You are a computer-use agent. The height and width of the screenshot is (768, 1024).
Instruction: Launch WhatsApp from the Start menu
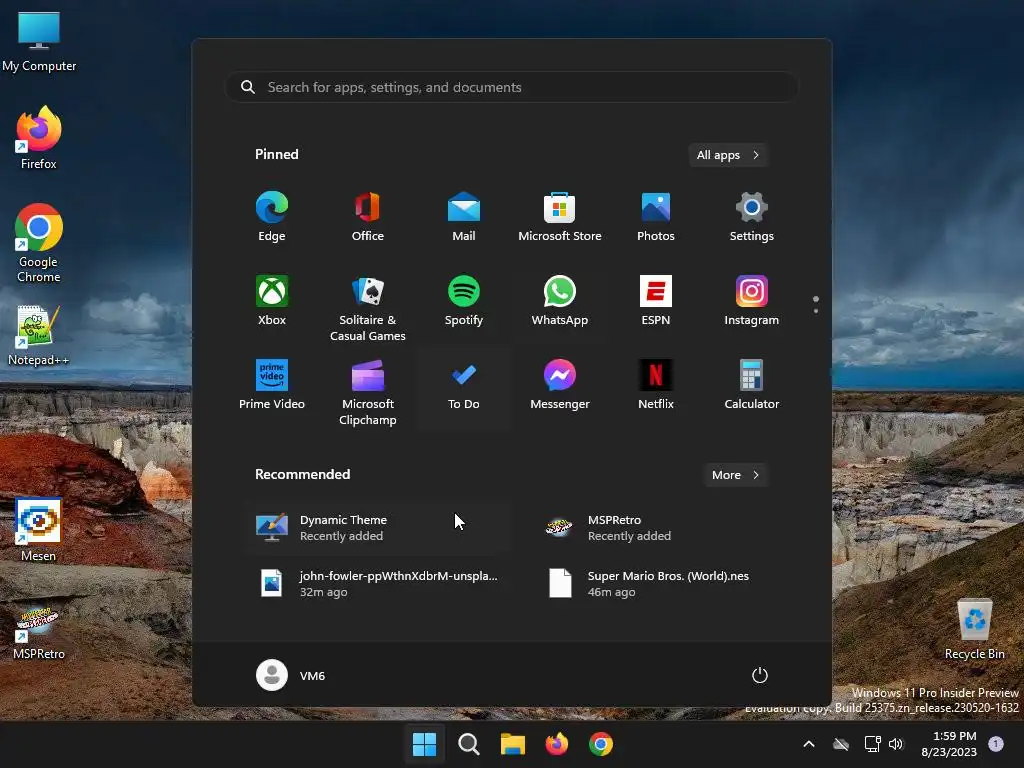tap(560, 301)
